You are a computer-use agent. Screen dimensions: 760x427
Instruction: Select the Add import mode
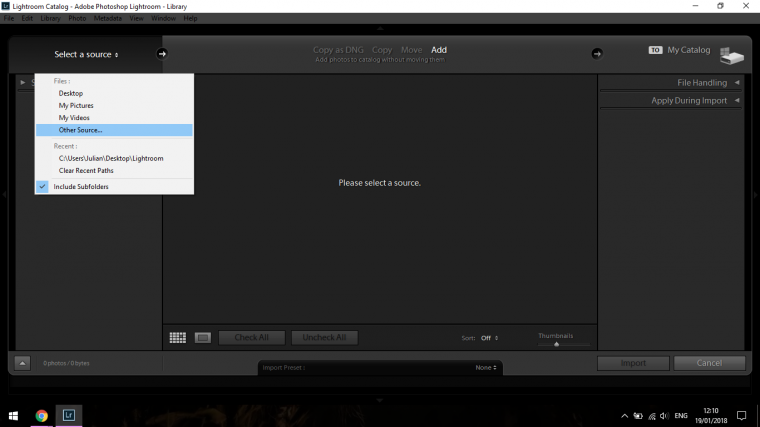[439, 50]
